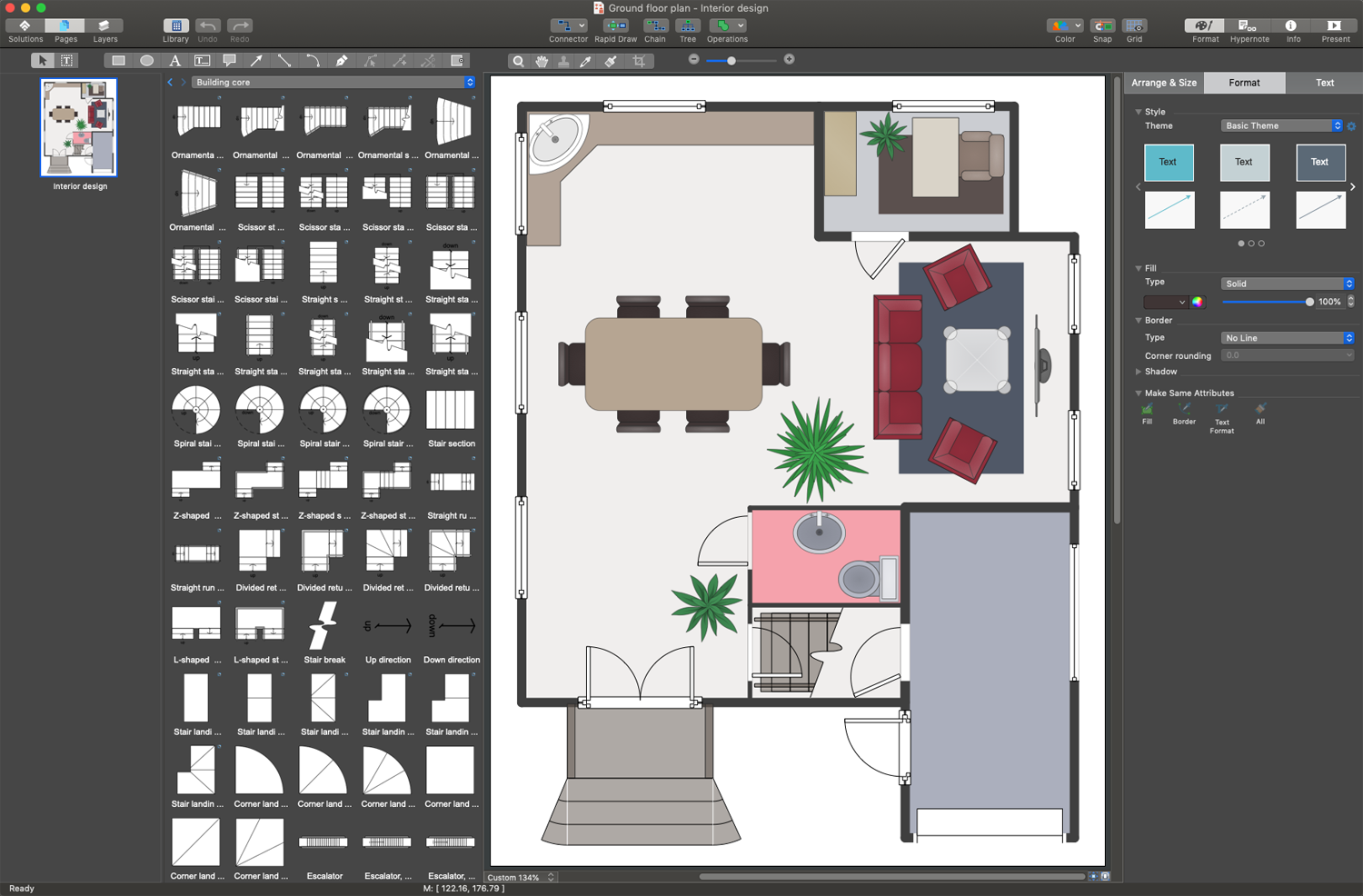Toggle Grid visibility
1363x896 pixels.
pos(1134,26)
